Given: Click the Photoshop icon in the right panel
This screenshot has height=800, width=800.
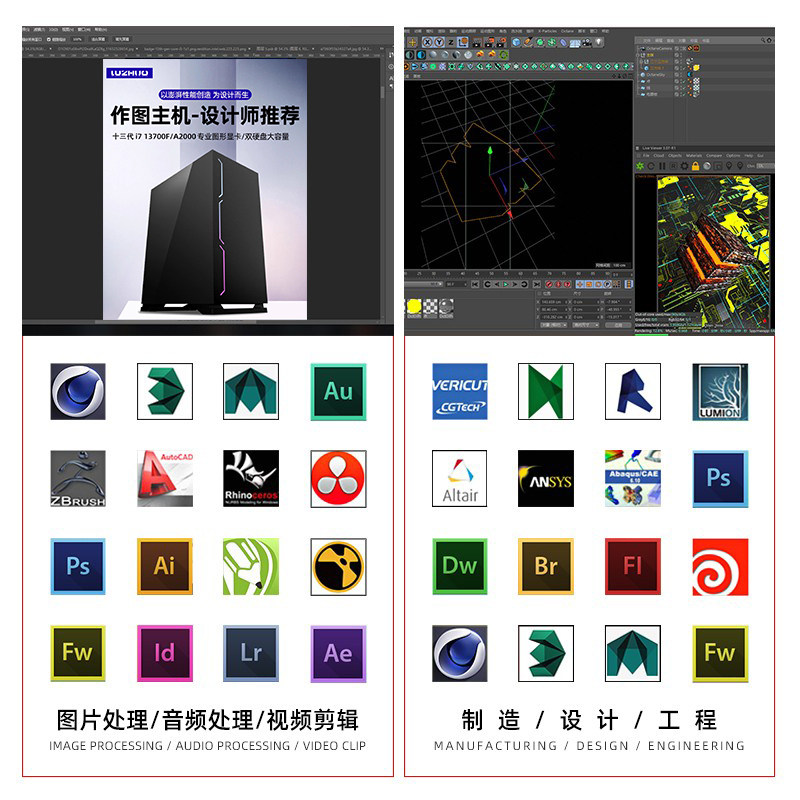Looking at the screenshot, I should [x=720, y=479].
